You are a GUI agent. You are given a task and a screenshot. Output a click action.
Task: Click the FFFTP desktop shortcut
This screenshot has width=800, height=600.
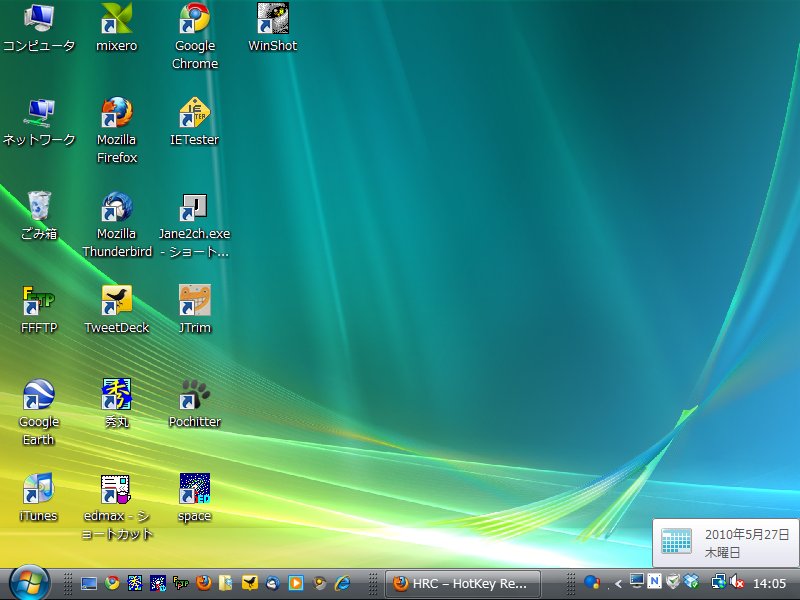click(39, 310)
